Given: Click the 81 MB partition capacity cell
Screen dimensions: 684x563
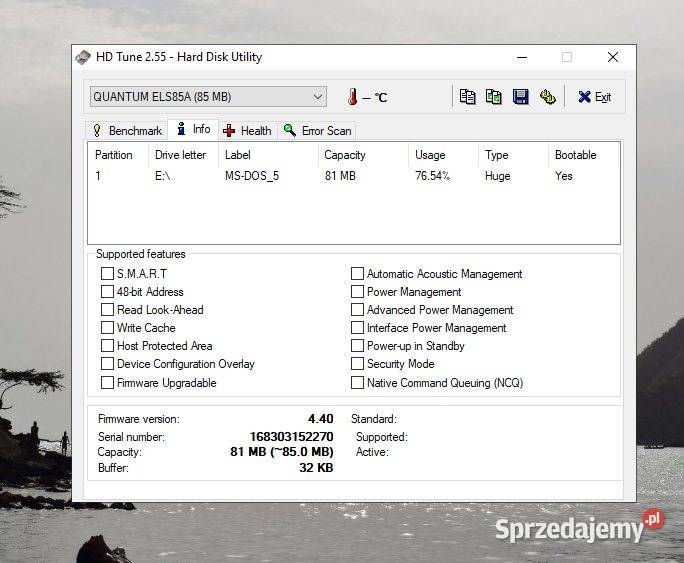Looking at the screenshot, I should tap(340, 176).
